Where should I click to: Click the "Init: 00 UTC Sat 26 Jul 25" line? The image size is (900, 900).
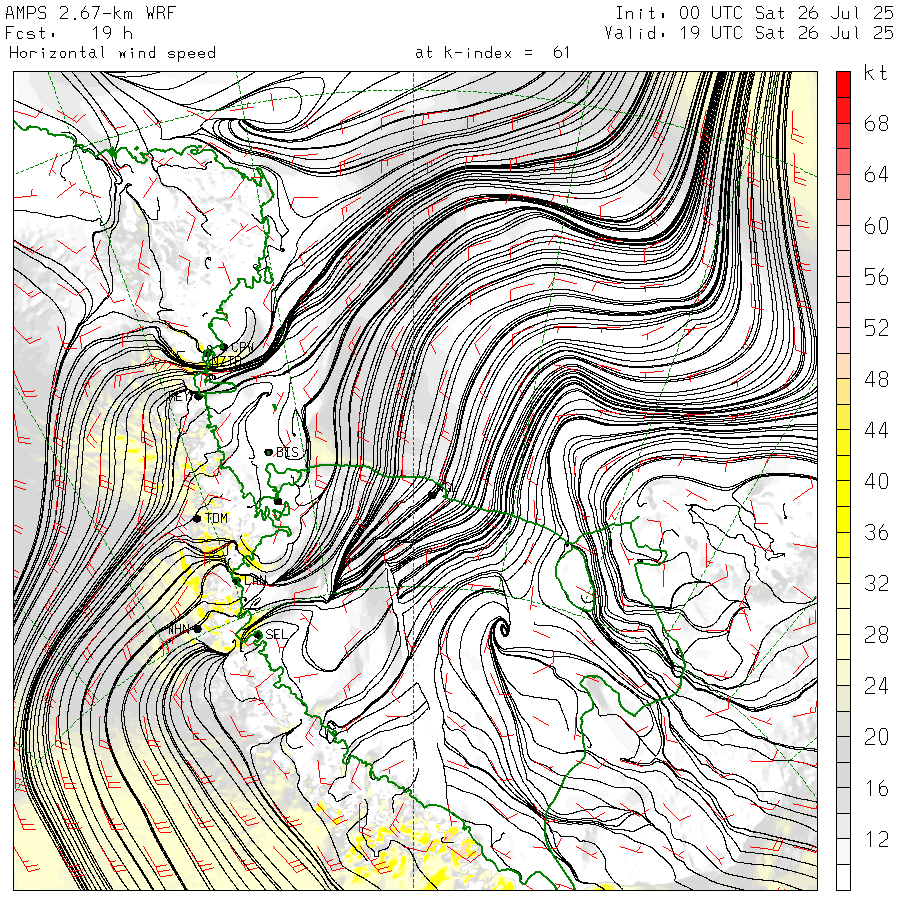click(x=755, y=13)
